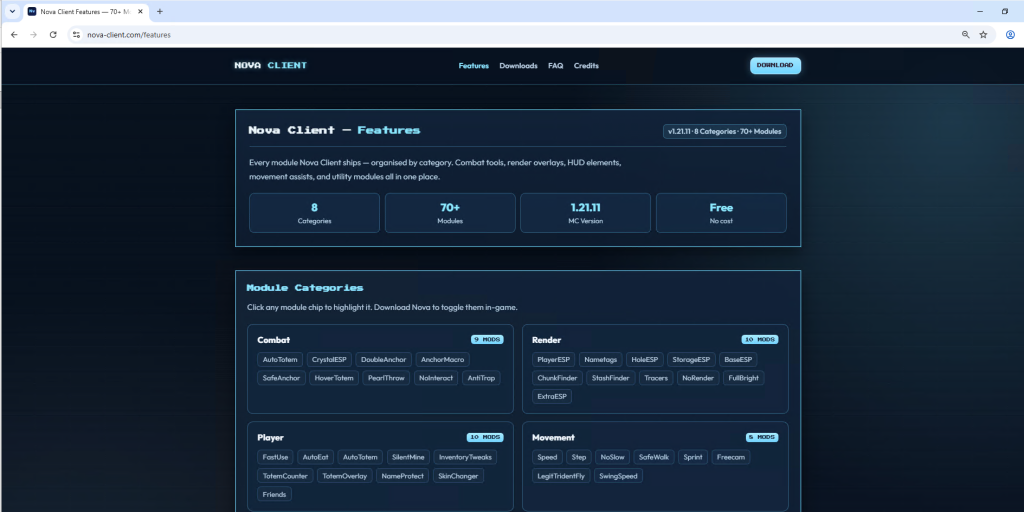Click the NOVA CLIENT logo
The image size is (1024, 512).
point(270,65)
